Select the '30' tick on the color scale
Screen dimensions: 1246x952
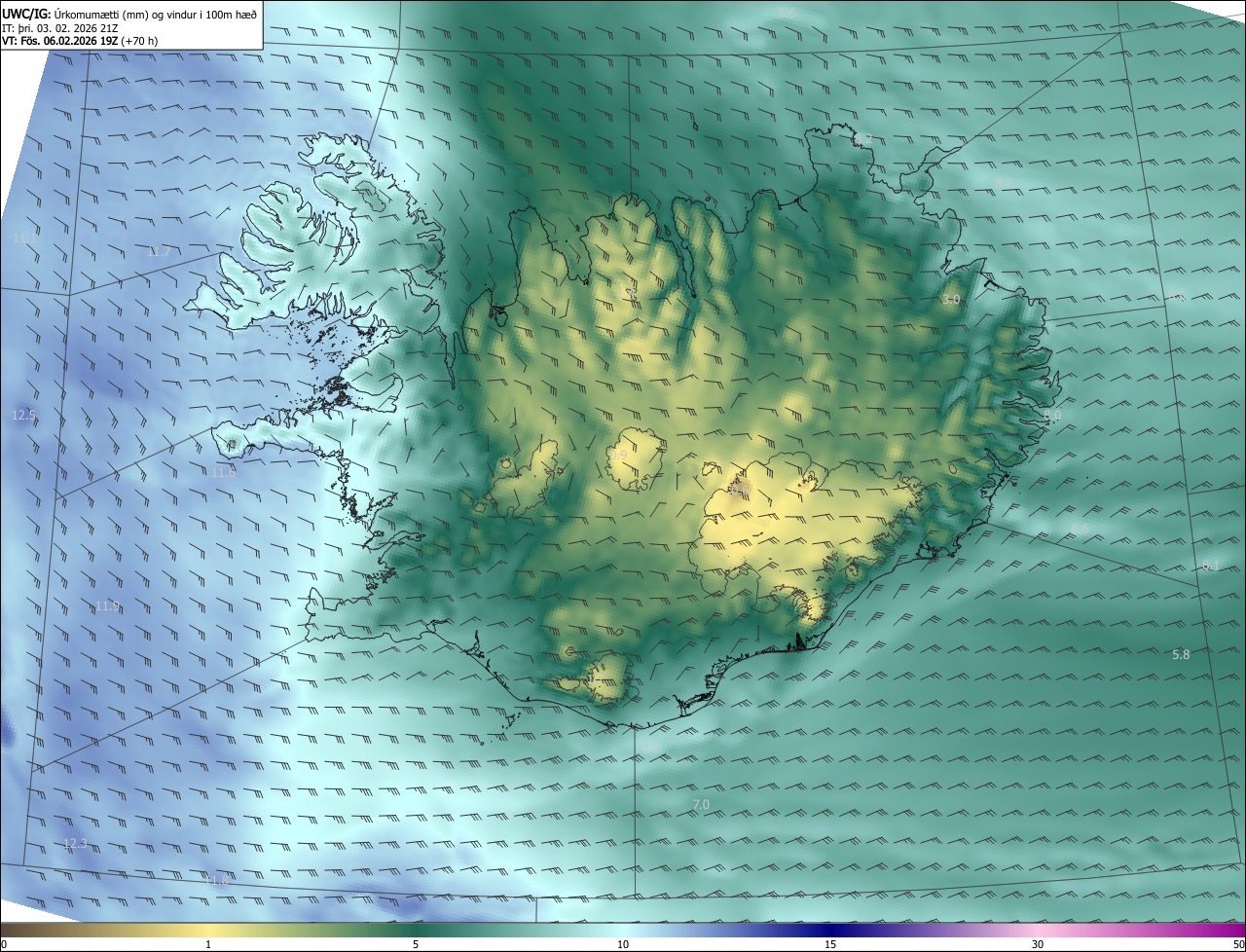[x=1038, y=944]
